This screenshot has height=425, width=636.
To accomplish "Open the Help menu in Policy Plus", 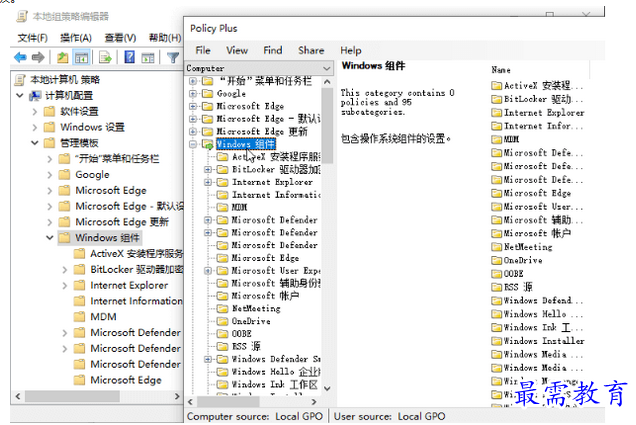I will tap(351, 50).
